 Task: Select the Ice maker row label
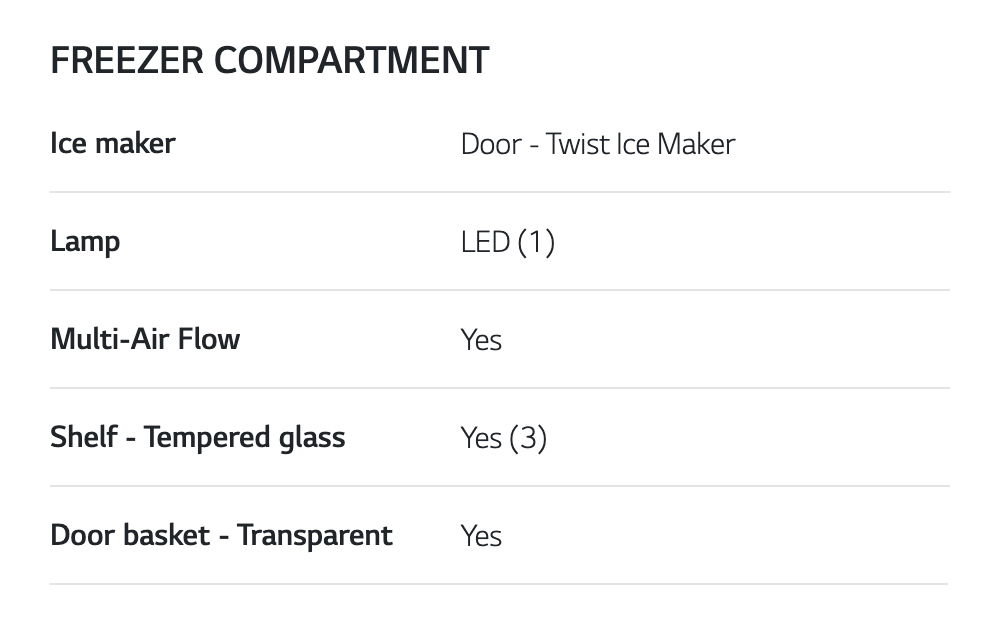coord(112,143)
